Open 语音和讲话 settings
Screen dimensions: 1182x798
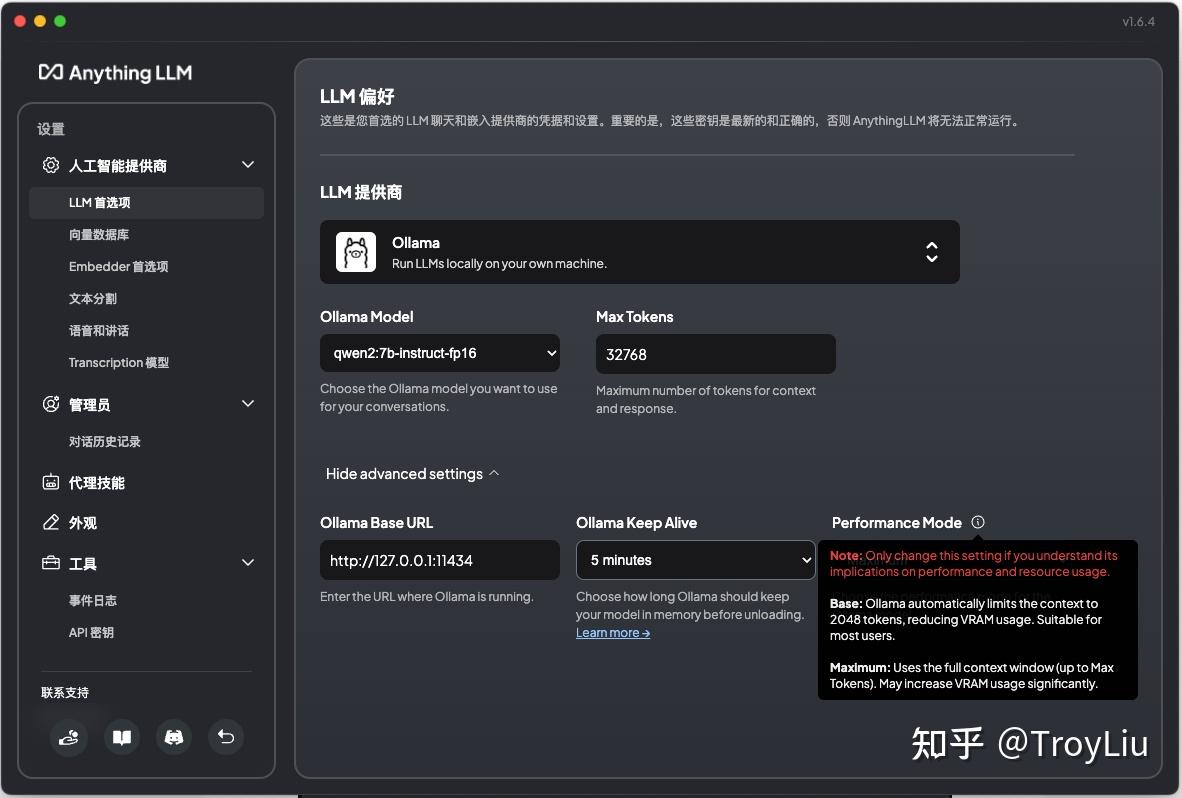coord(99,330)
